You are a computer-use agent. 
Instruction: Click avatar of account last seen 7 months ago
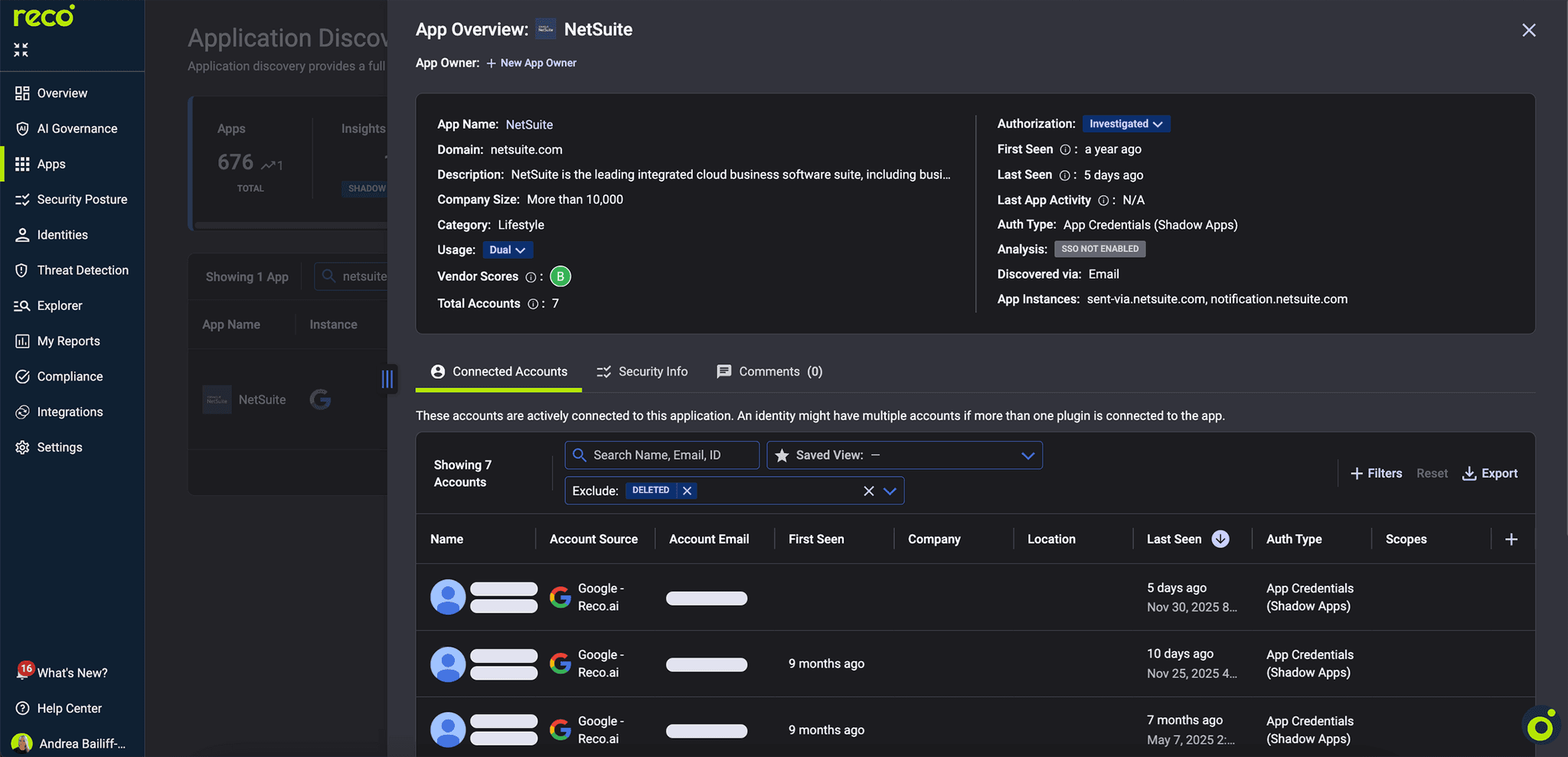(x=448, y=730)
